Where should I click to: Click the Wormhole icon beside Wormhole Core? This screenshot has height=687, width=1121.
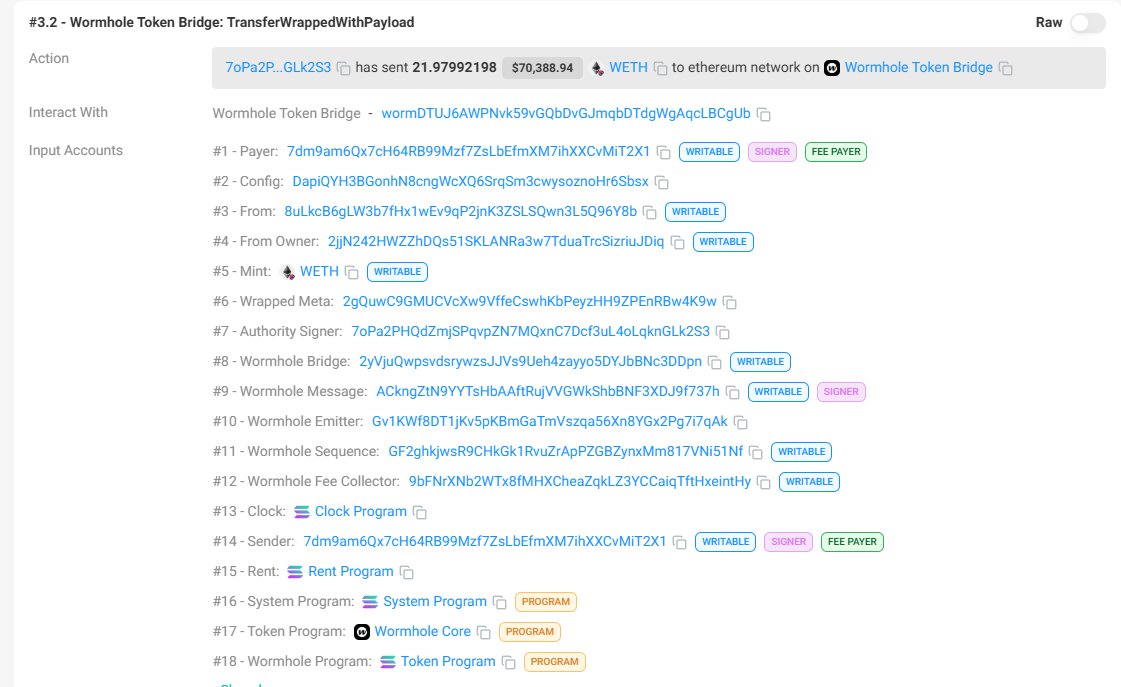pyautogui.click(x=362, y=632)
